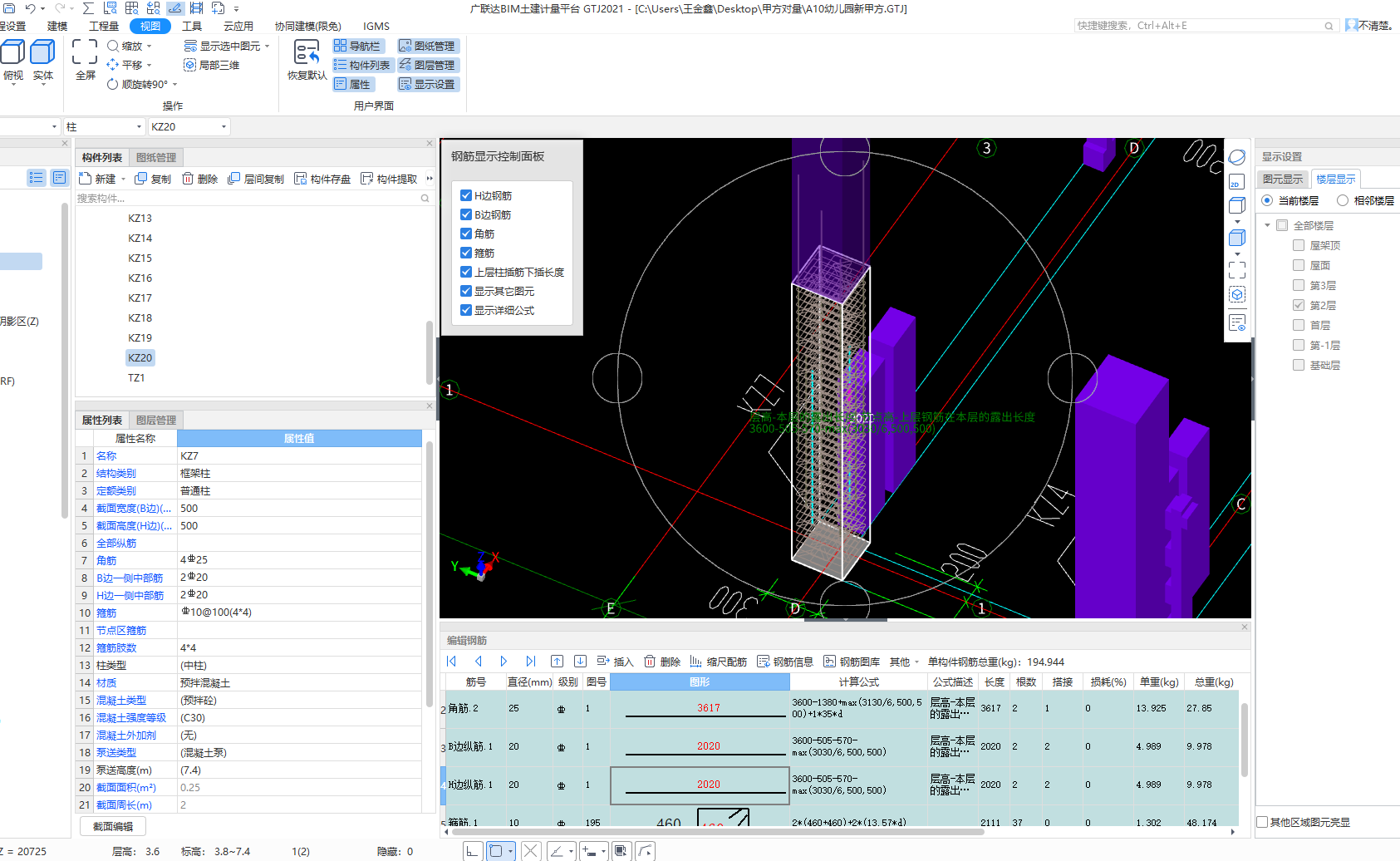
Task: Click the 图层管理 ribbon button
Action: (x=428, y=65)
